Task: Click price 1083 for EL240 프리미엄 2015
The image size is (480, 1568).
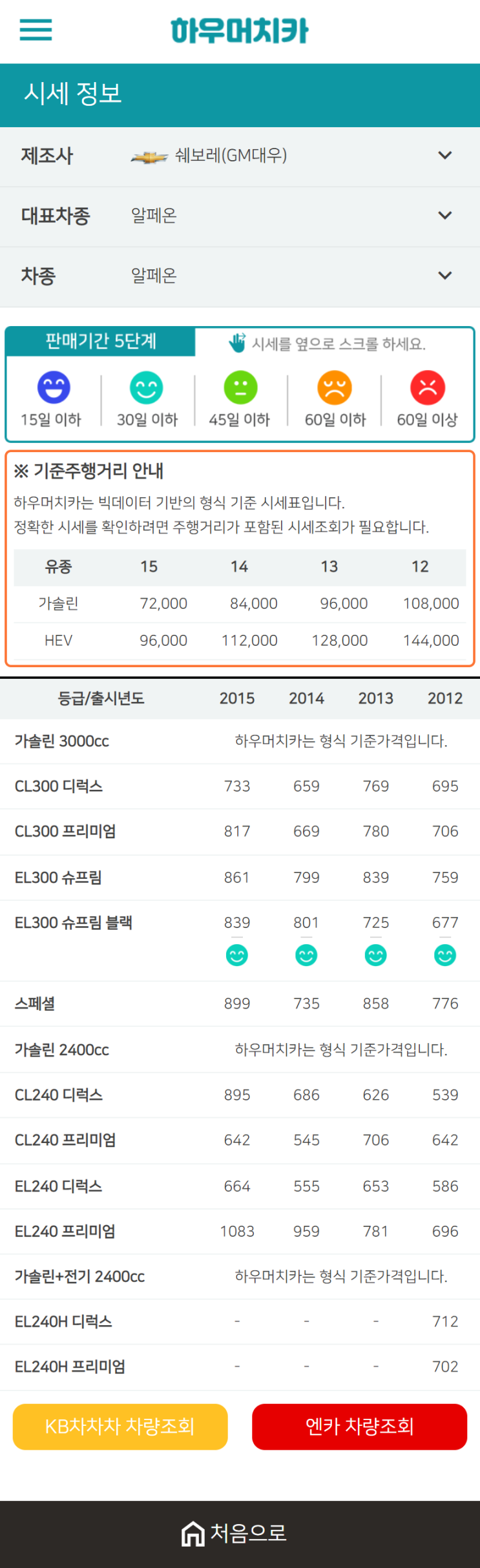Action: [237, 1232]
